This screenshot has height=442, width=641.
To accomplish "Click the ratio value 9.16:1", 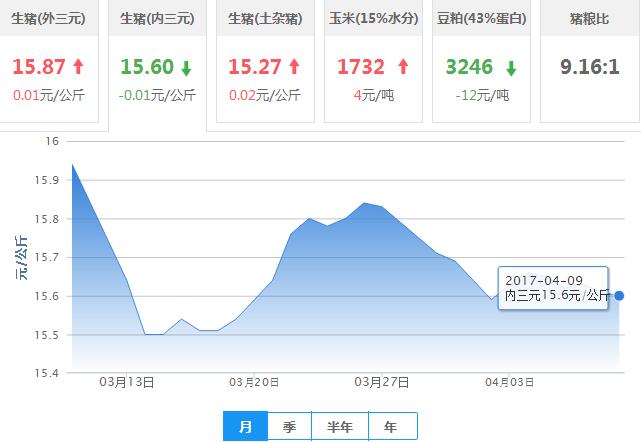I will [x=589, y=67].
